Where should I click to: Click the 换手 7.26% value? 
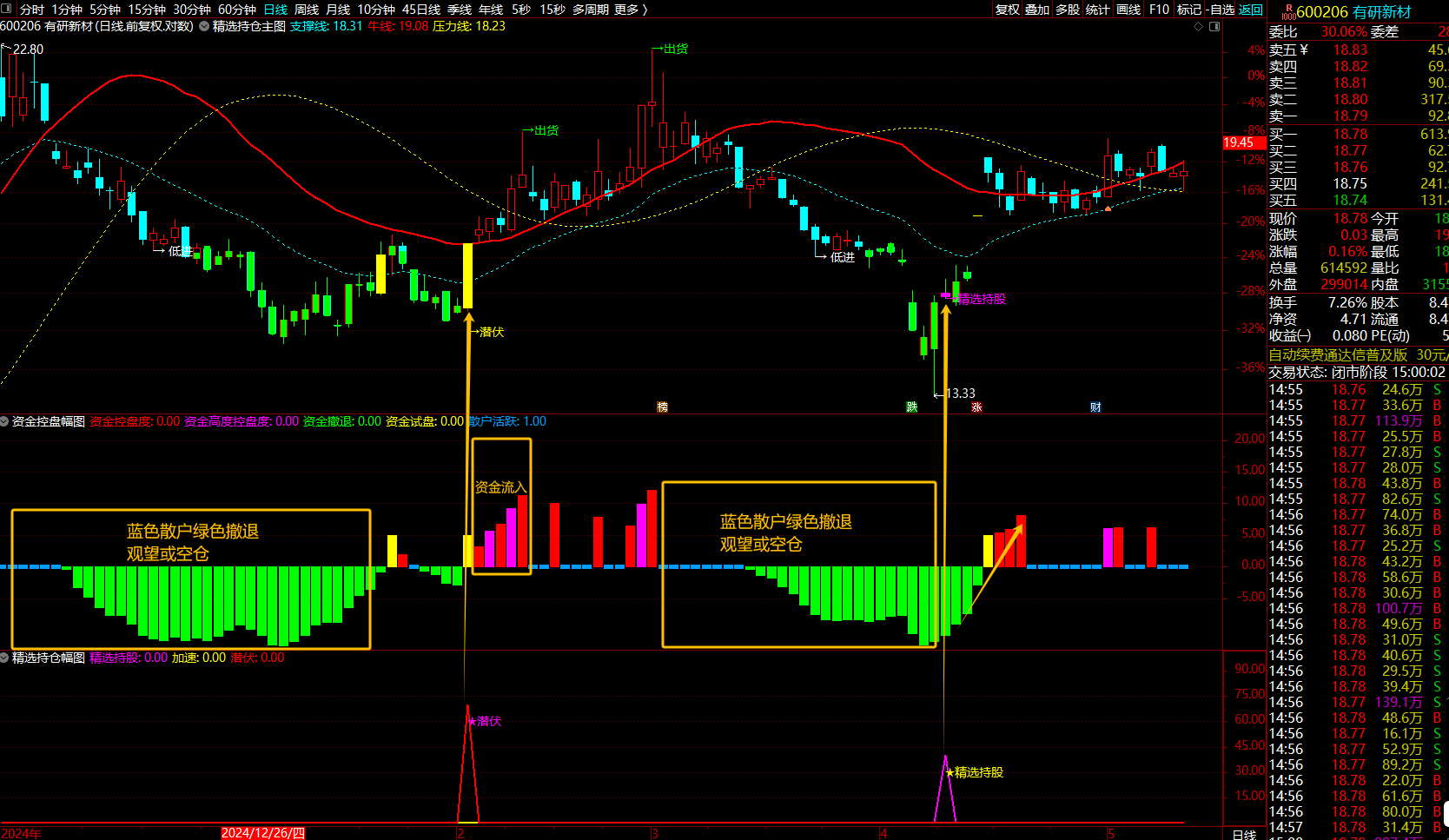click(1347, 302)
